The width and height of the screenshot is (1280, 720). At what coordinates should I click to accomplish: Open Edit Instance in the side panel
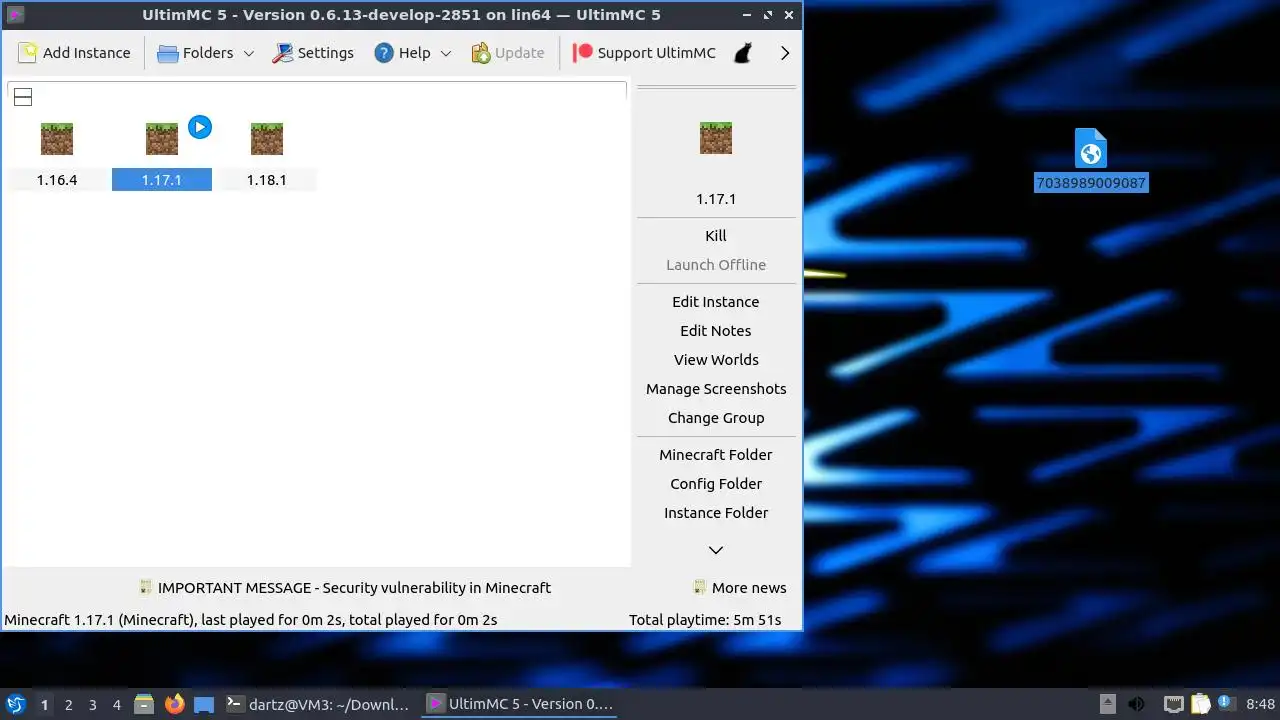(x=716, y=302)
